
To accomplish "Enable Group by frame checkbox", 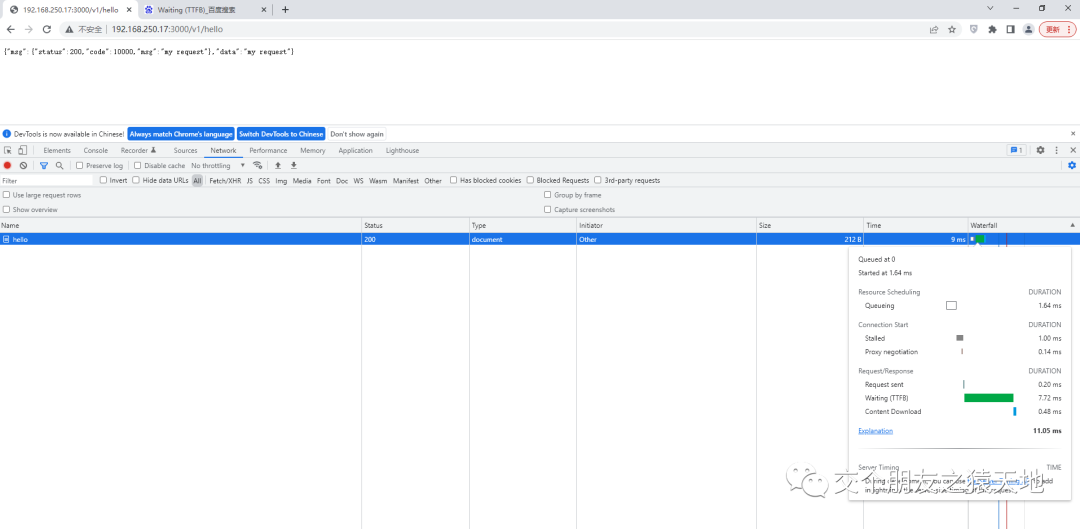I will [x=548, y=196].
